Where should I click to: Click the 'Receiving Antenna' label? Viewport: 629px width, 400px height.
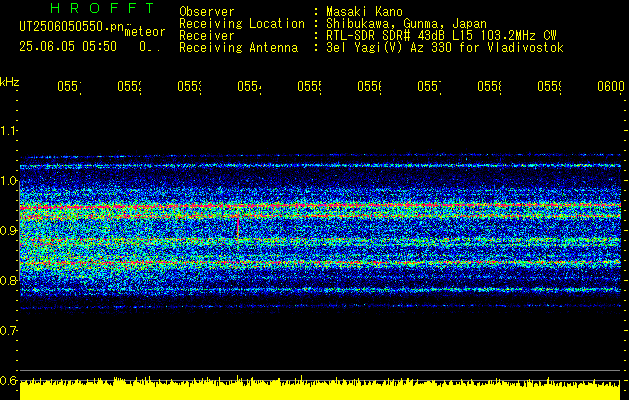[239, 48]
